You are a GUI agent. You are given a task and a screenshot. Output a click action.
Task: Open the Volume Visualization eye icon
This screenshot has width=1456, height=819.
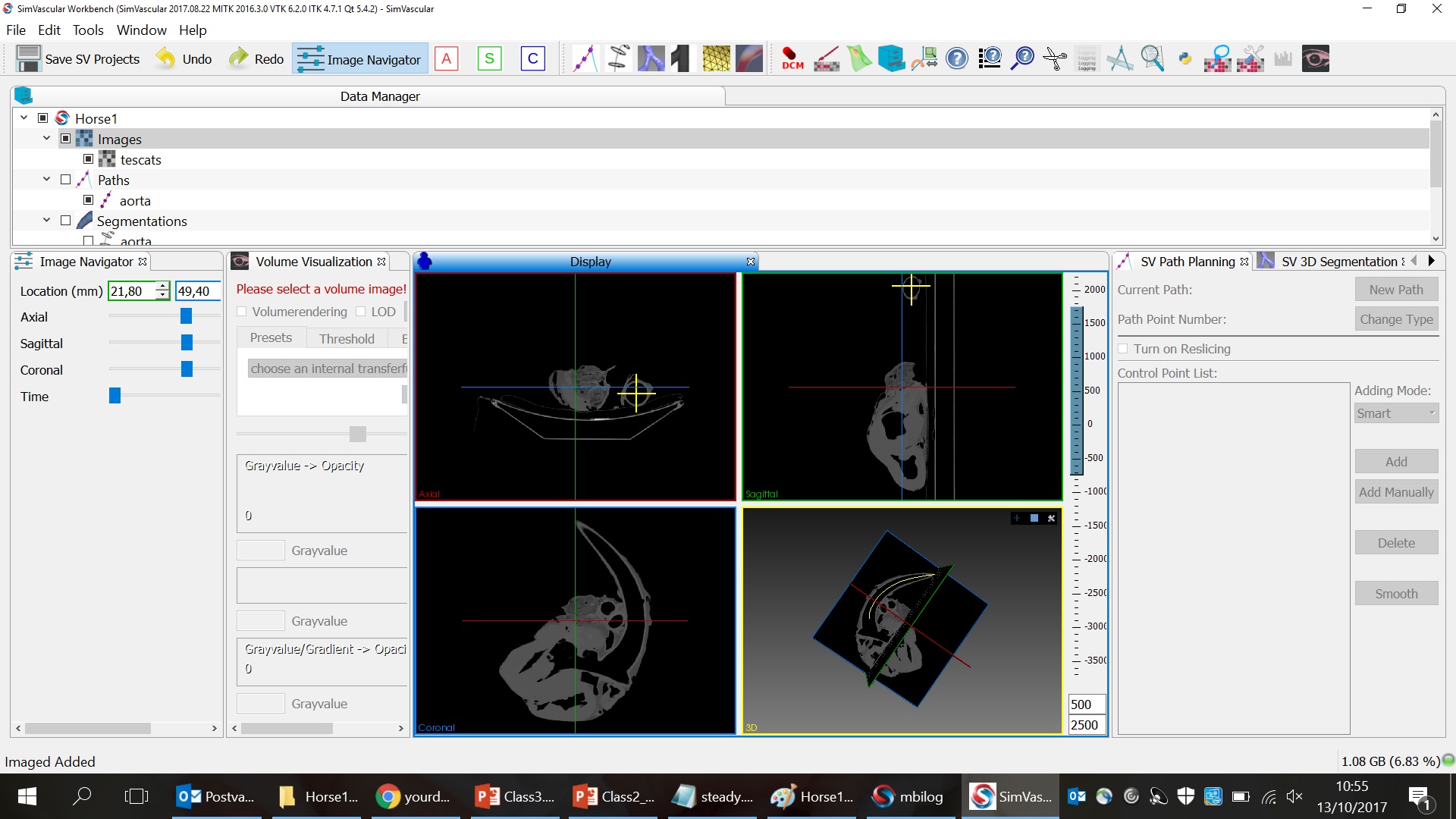pyautogui.click(x=1316, y=58)
